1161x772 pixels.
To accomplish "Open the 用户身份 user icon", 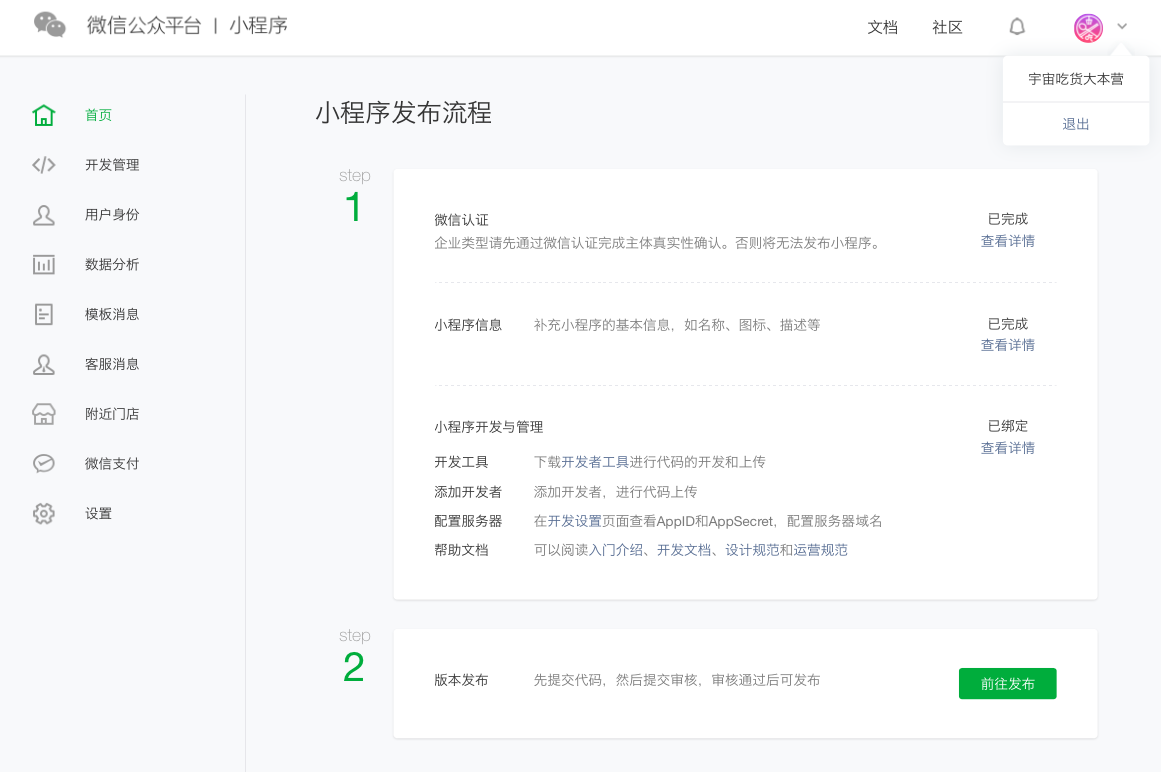I will point(44,214).
